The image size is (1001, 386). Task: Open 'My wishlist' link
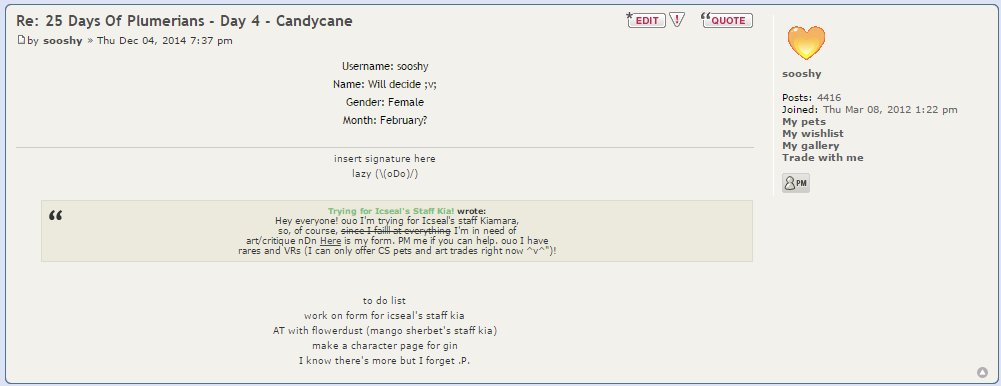(813, 133)
